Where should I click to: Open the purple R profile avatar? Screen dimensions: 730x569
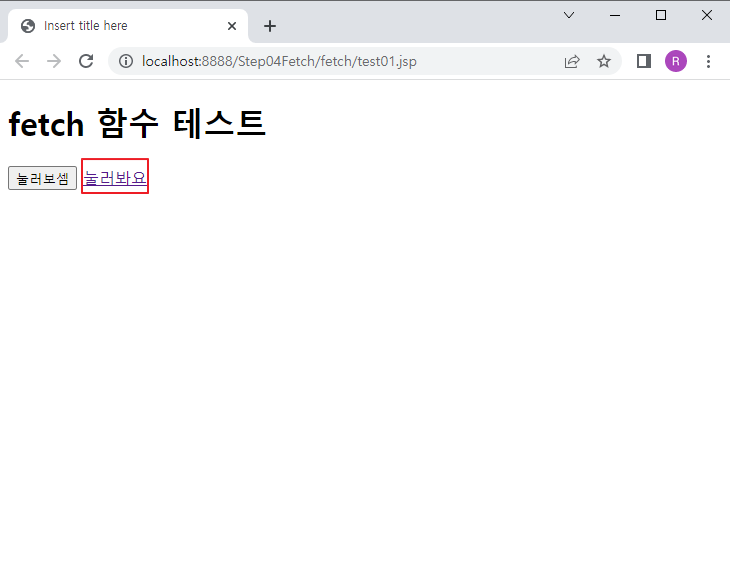click(676, 61)
